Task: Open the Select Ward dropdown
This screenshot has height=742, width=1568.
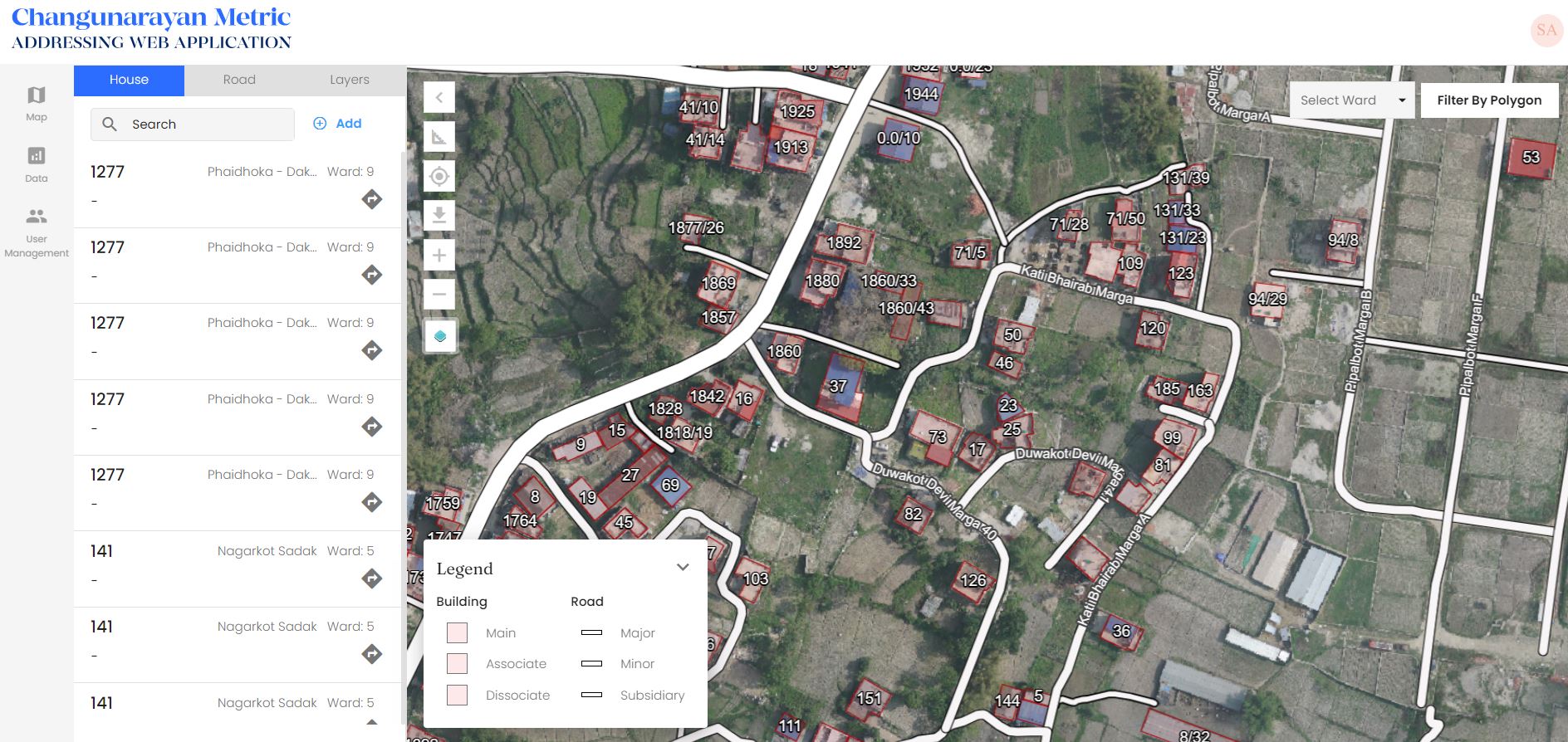Action: click(1351, 100)
